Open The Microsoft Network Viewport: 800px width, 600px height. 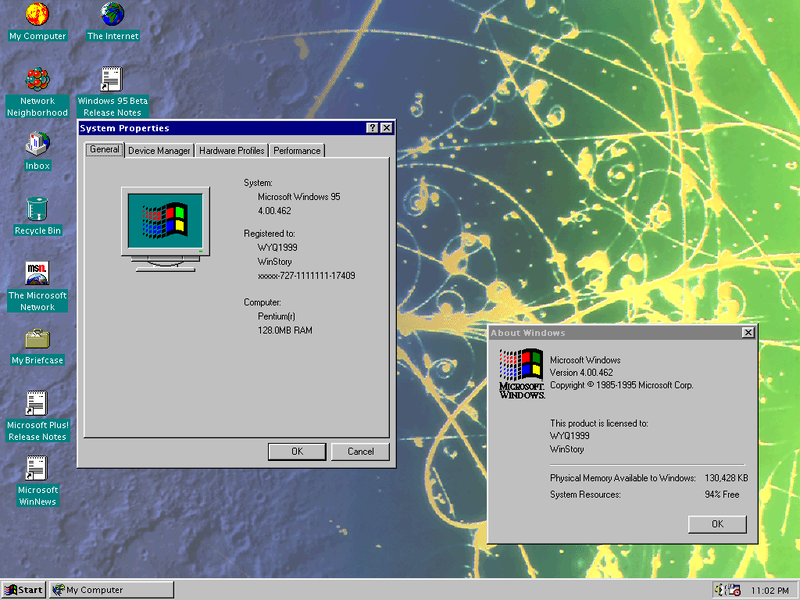point(37,273)
